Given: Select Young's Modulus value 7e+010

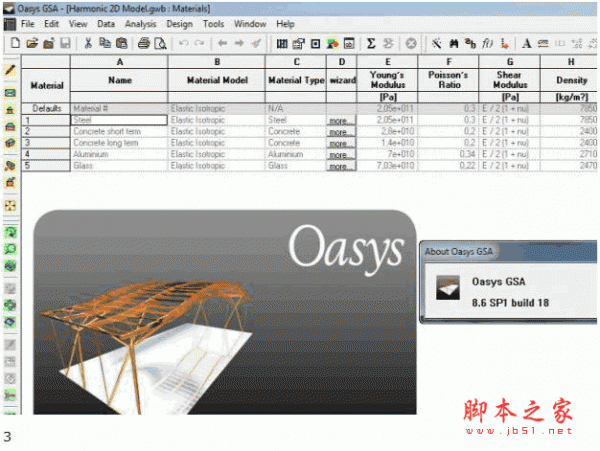Looking at the screenshot, I should pyautogui.click(x=387, y=155).
